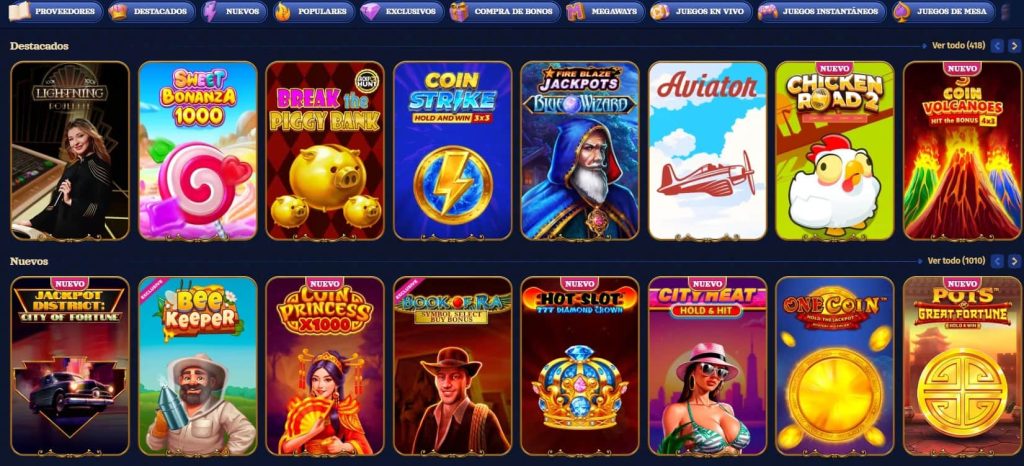Viewport: 1024px width, 466px height.
Task: Launch Sweet Bonanza 1000 game
Action: [x=198, y=151]
